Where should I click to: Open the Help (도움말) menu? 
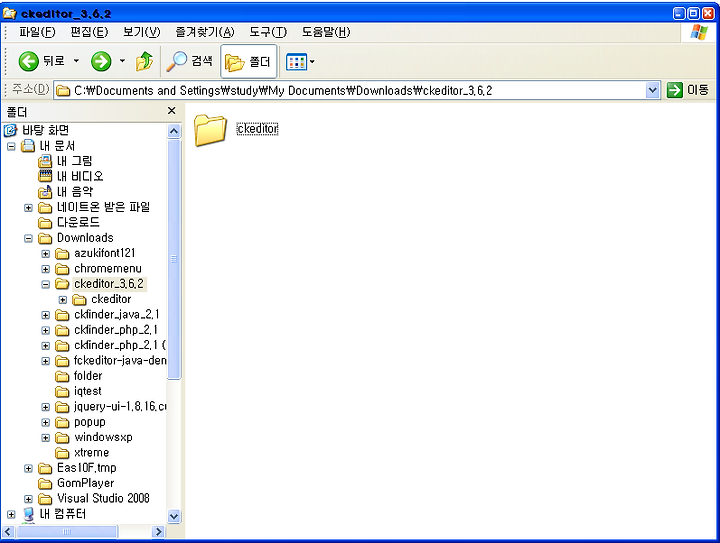point(326,32)
